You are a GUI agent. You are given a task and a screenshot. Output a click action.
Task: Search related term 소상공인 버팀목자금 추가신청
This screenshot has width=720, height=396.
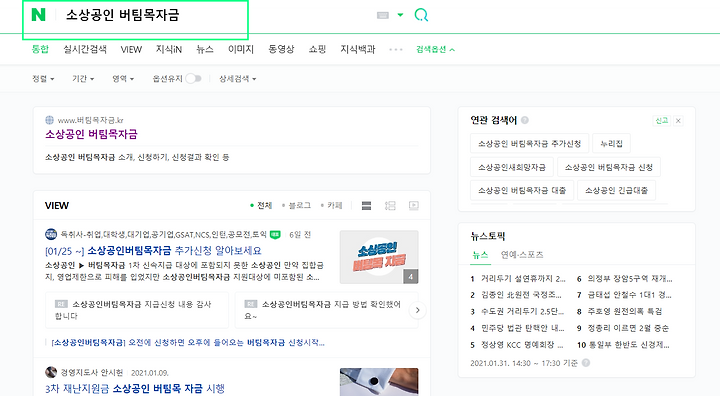point(529,143)
